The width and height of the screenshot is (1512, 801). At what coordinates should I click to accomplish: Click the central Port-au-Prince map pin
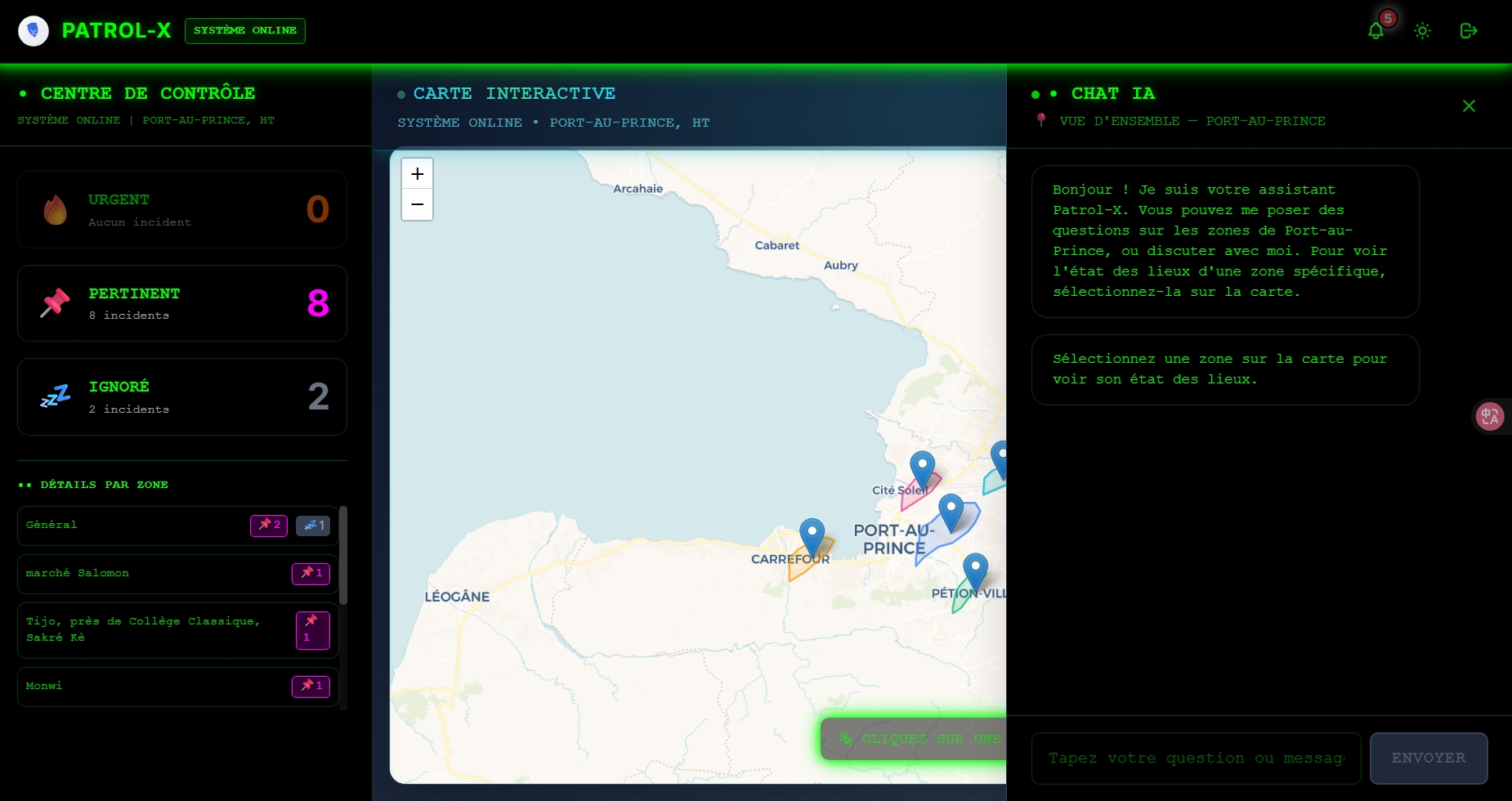[x=951, y=512]
